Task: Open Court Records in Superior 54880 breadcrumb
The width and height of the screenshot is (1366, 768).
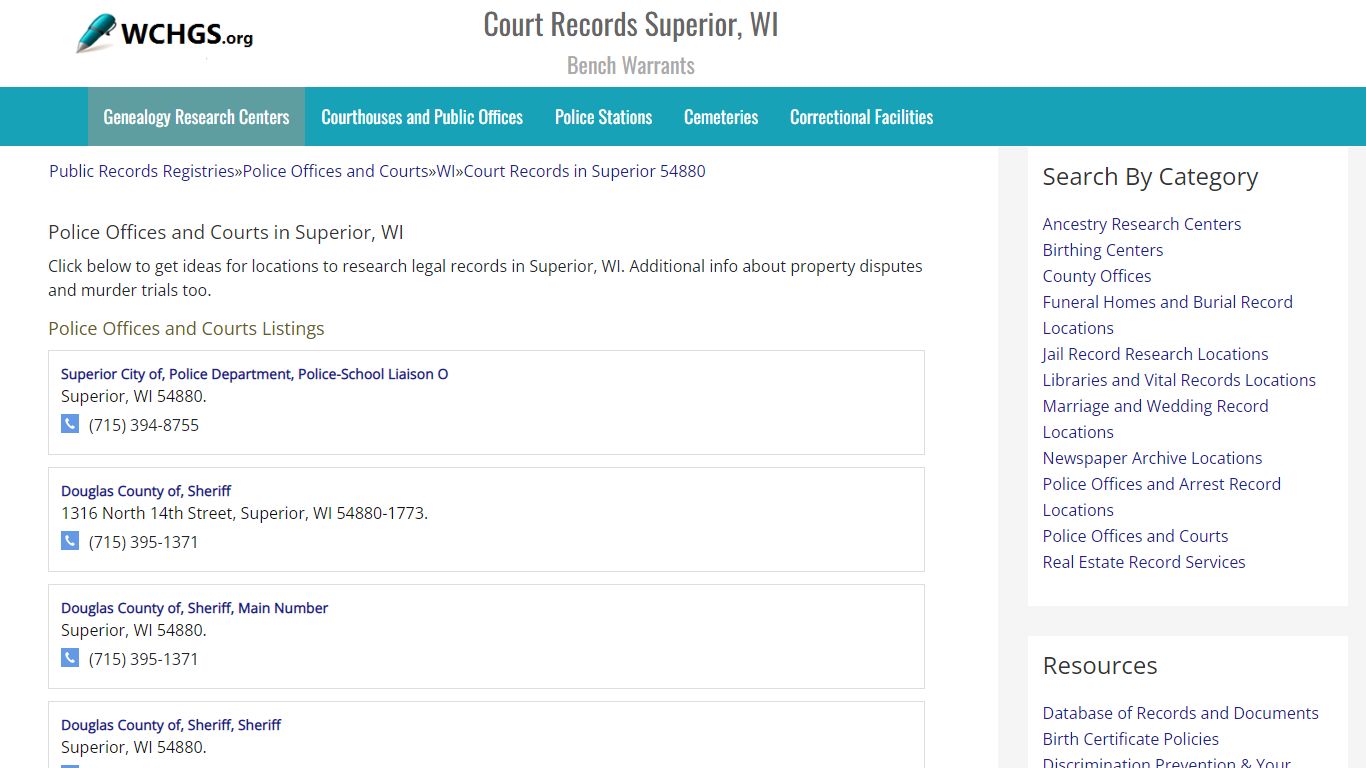Action: [x=584, y=171]
